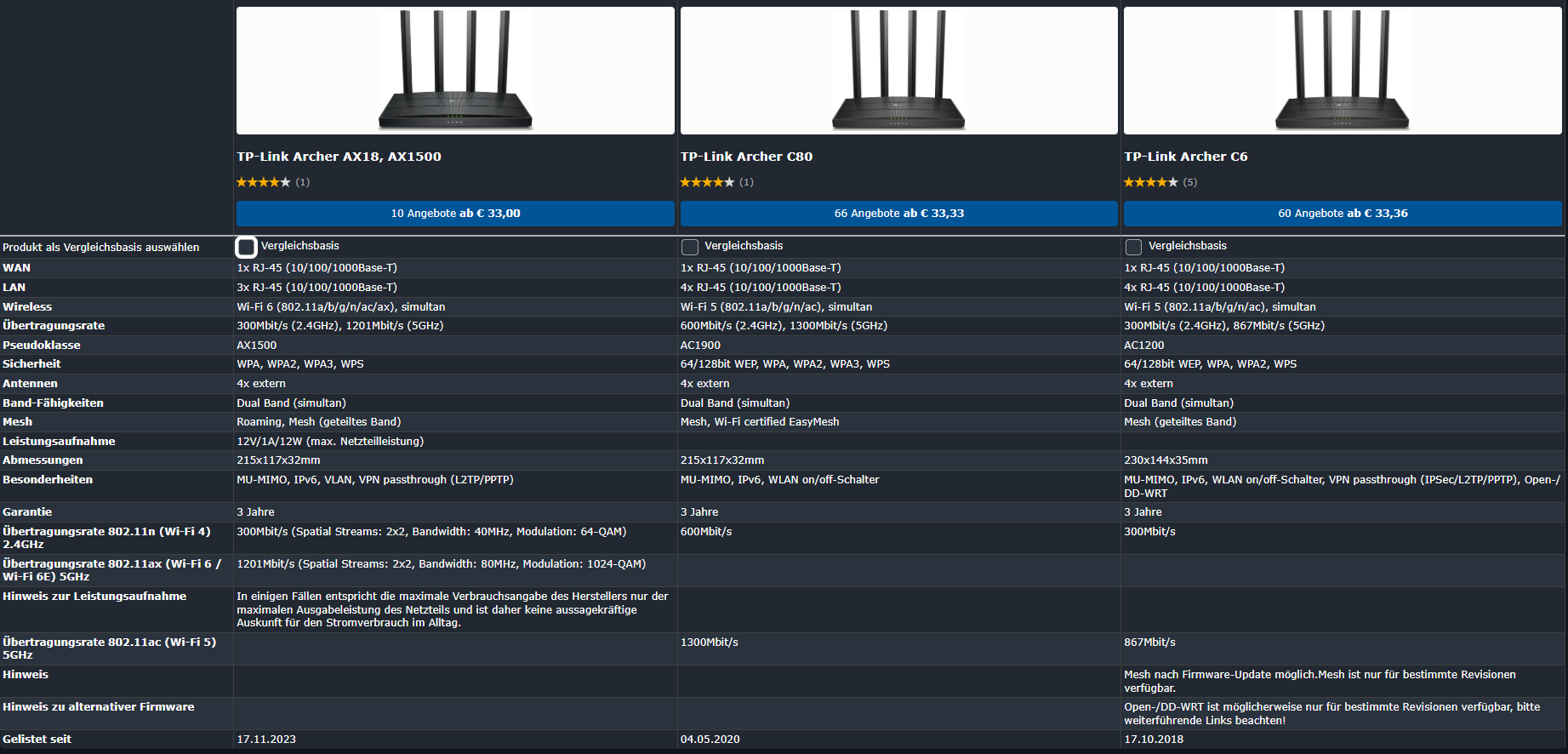Select the Übertragungsrate row label
Viewport: 1568px width, 754px height.
[x=54, y=326]
